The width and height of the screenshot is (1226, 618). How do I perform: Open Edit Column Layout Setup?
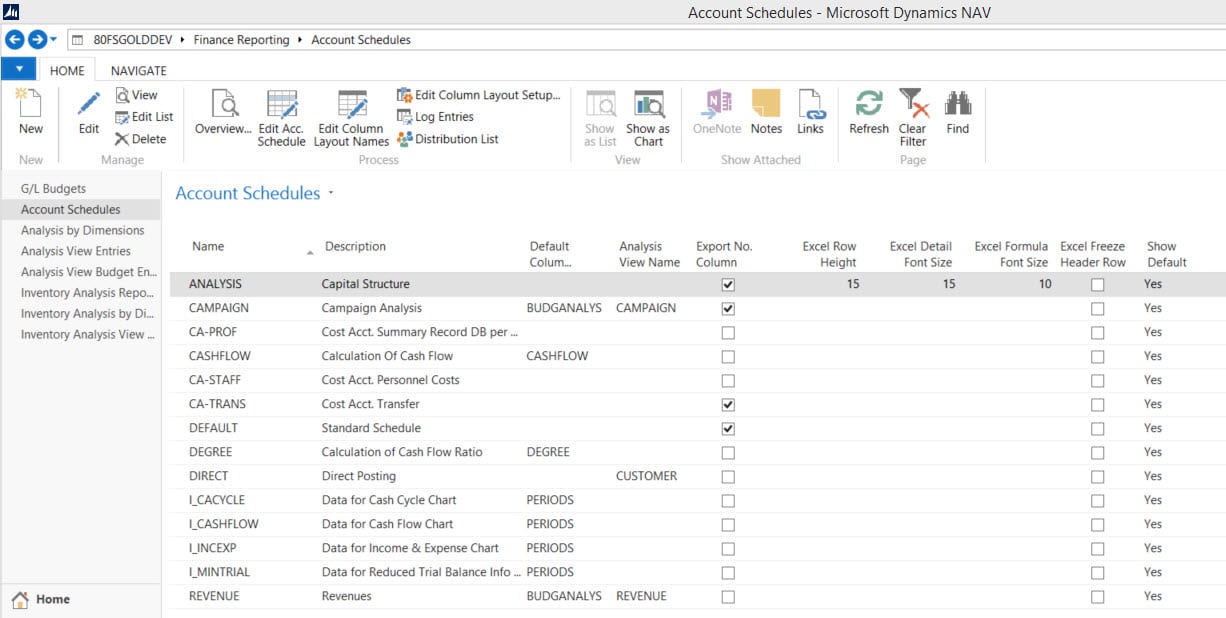[x=479, y=95]
